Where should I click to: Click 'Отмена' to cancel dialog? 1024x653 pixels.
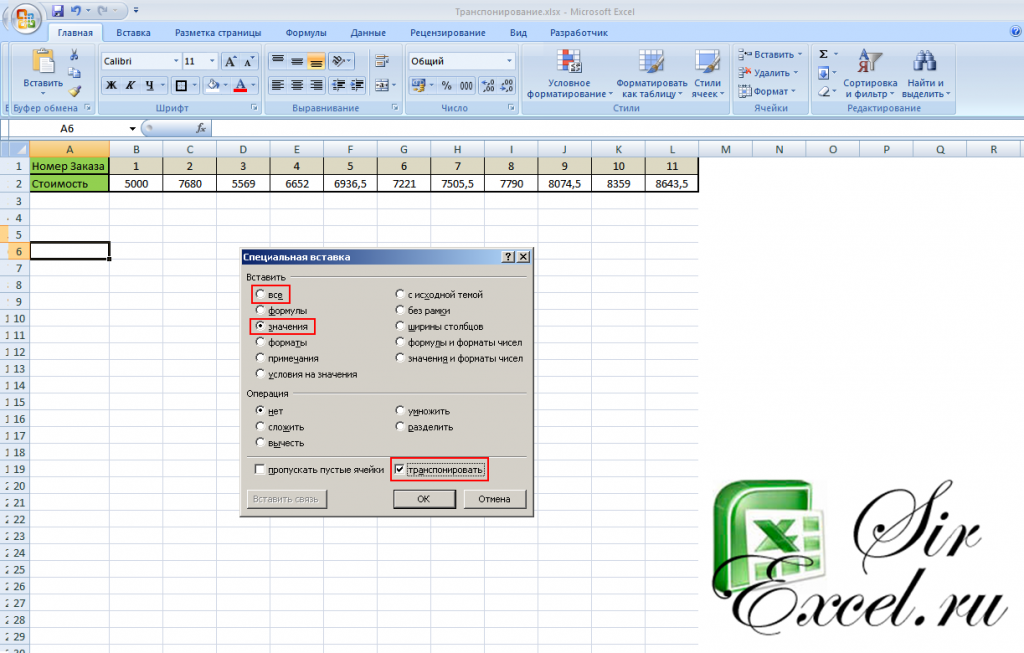(x=494, y=499)
